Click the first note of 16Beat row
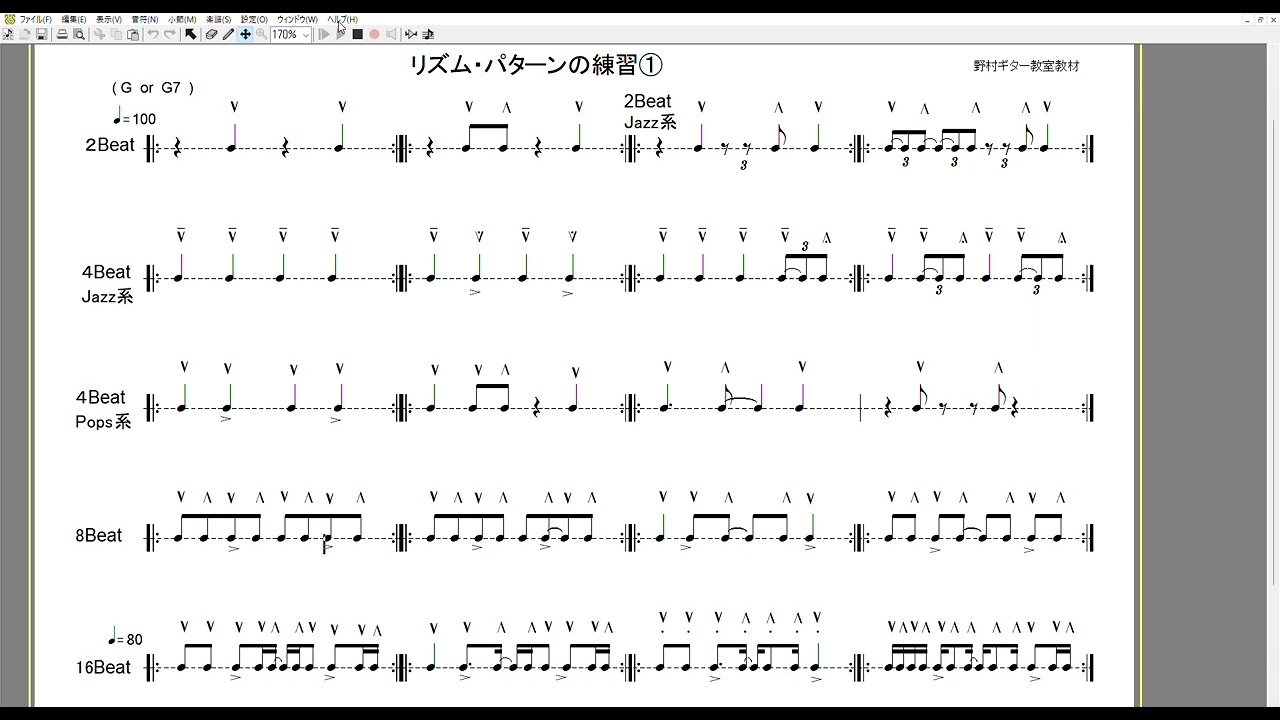The image size is (1280, 720). [x=184, y=668]
